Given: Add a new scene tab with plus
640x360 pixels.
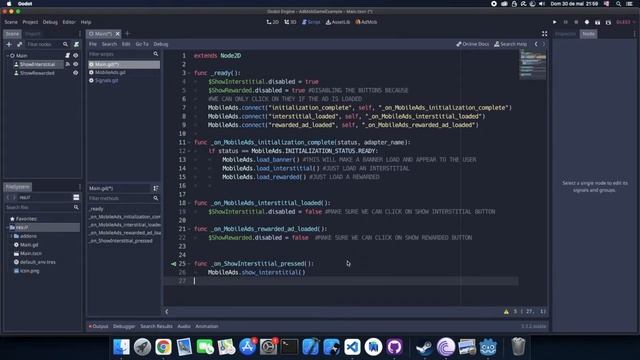Looking at the screenshot, I should [127, 33].
